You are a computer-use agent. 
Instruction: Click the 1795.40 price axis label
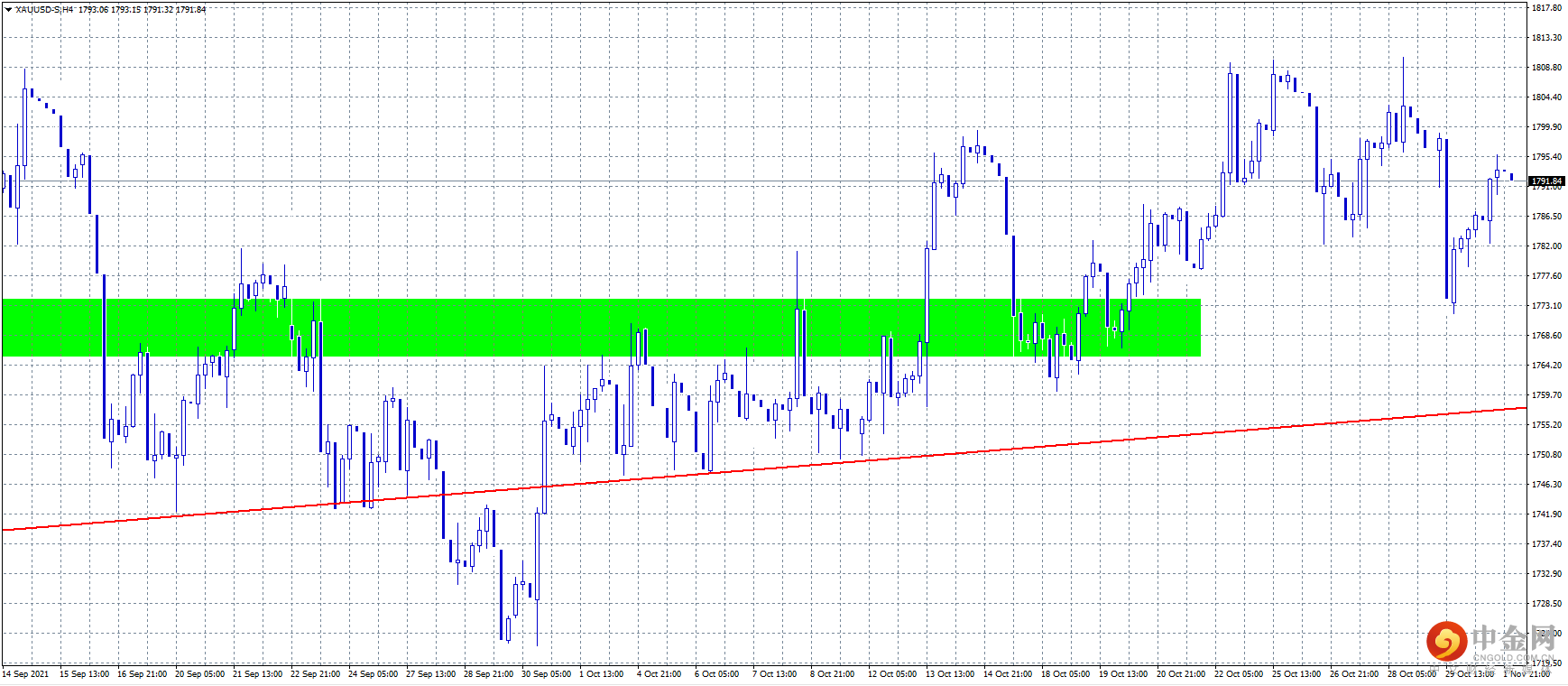coord(1546,157)
